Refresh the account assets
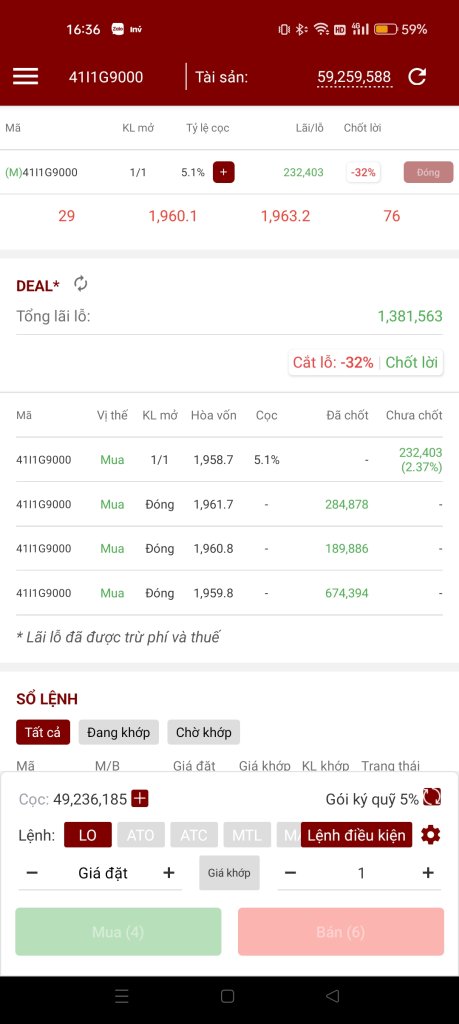459x1024 pixels. point(417,76)
